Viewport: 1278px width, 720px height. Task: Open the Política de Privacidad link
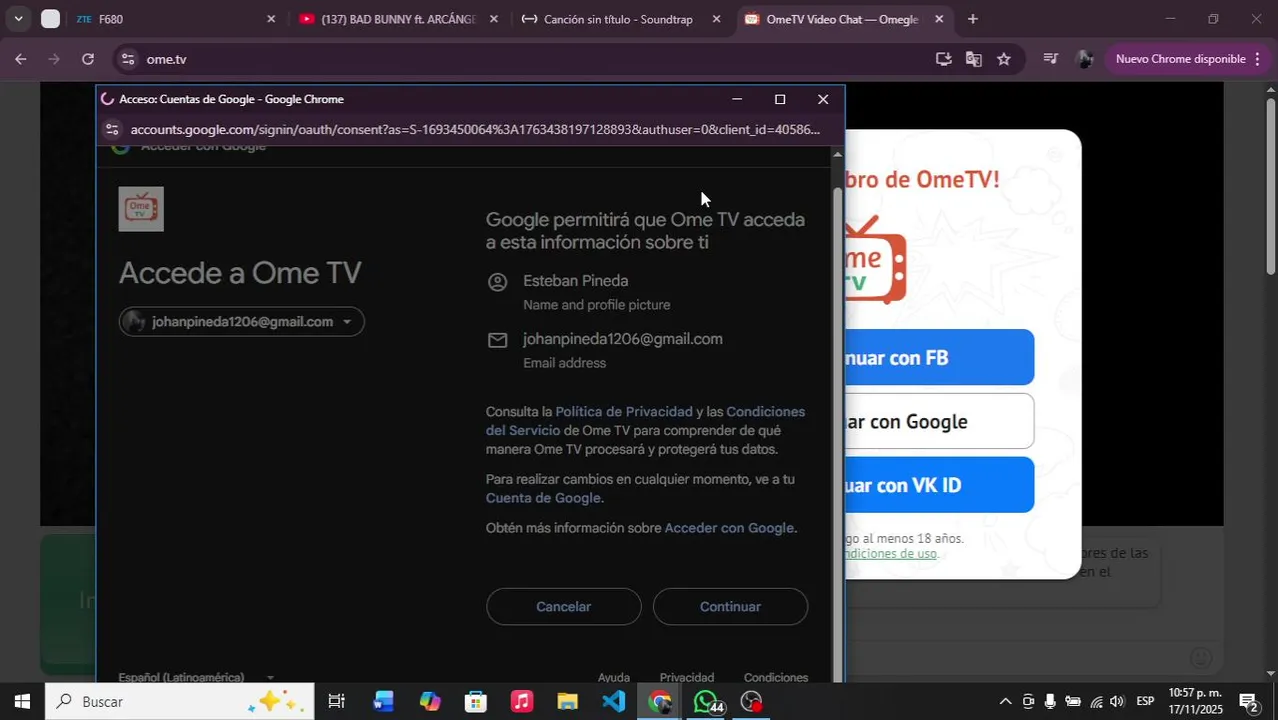click(624, 412)
